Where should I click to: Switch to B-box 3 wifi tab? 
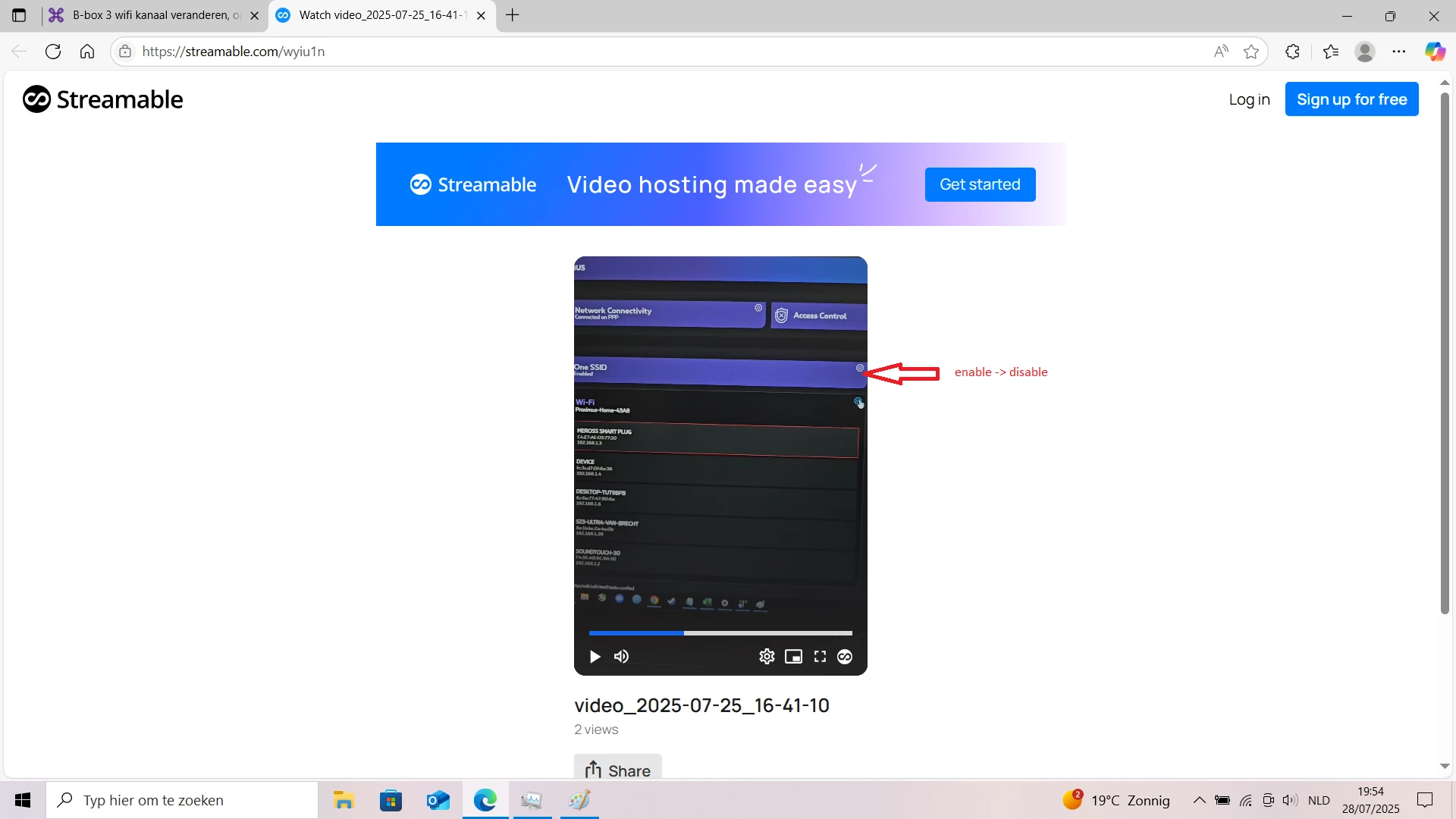(x=155, y=15)
